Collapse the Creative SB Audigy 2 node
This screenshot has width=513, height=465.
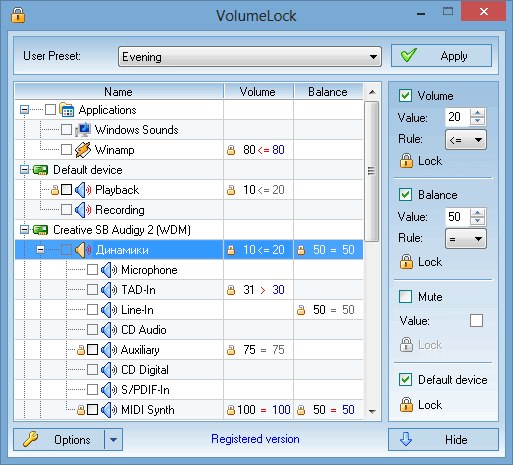[x=24, y=230]
